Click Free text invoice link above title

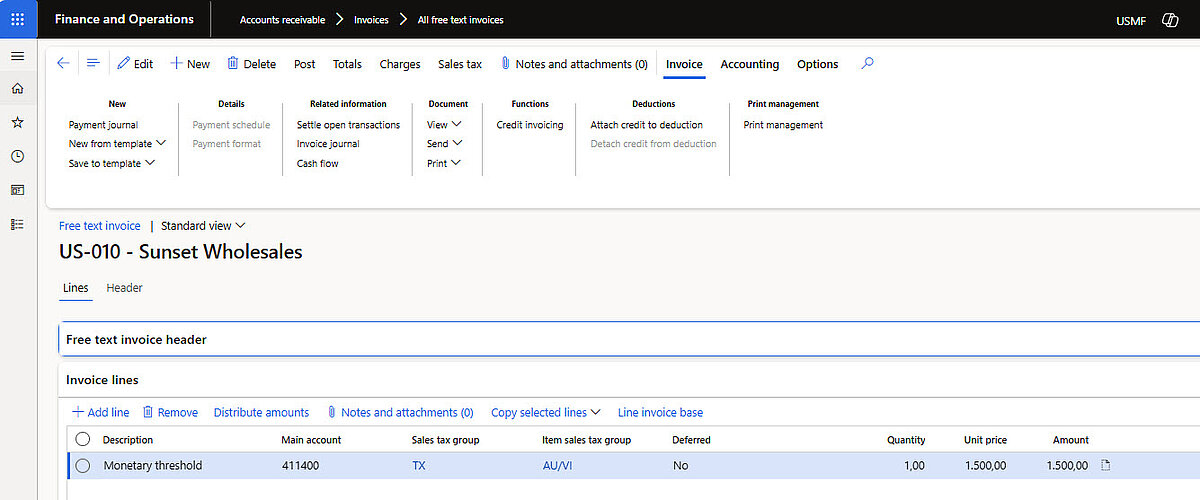pos(100,226)
